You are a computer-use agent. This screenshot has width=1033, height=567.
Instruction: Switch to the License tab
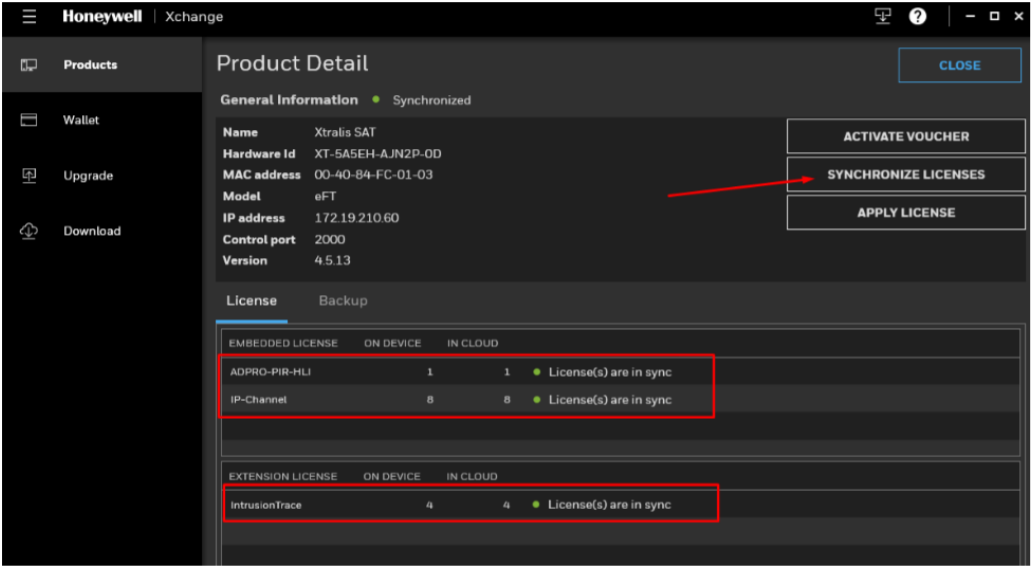[252, 301]
